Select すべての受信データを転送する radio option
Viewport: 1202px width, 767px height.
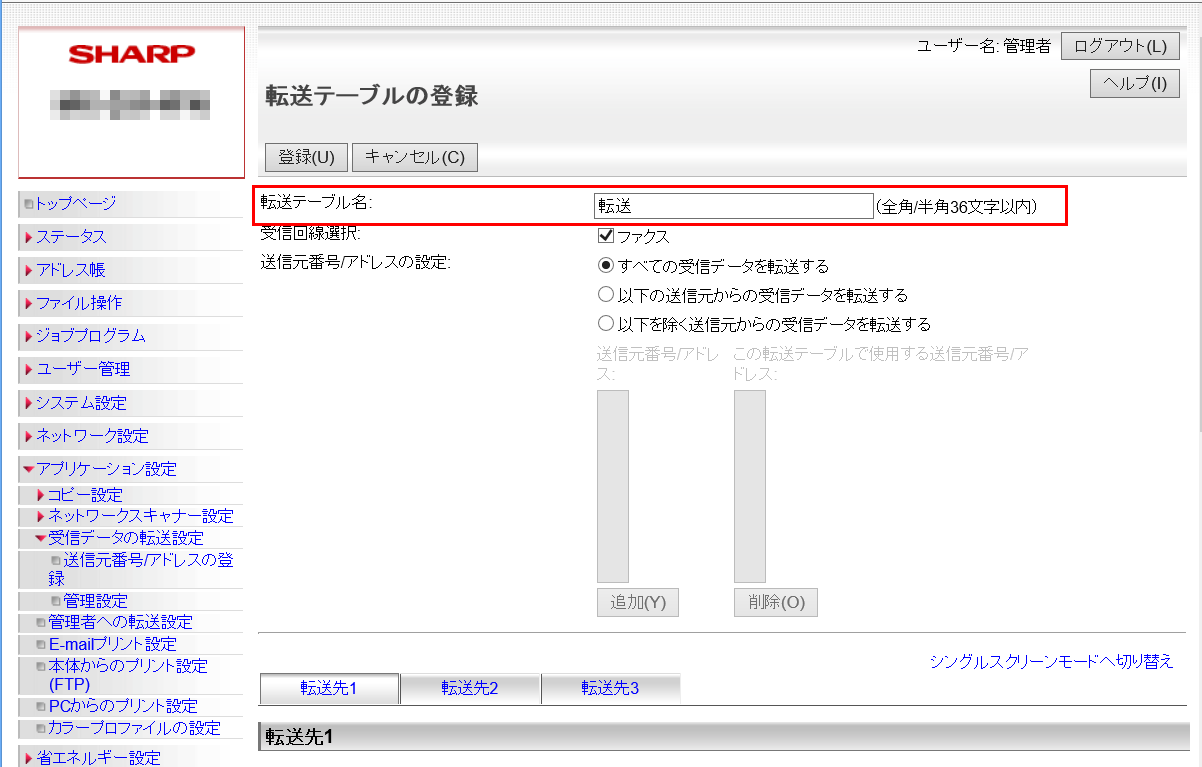coord(605,266)
